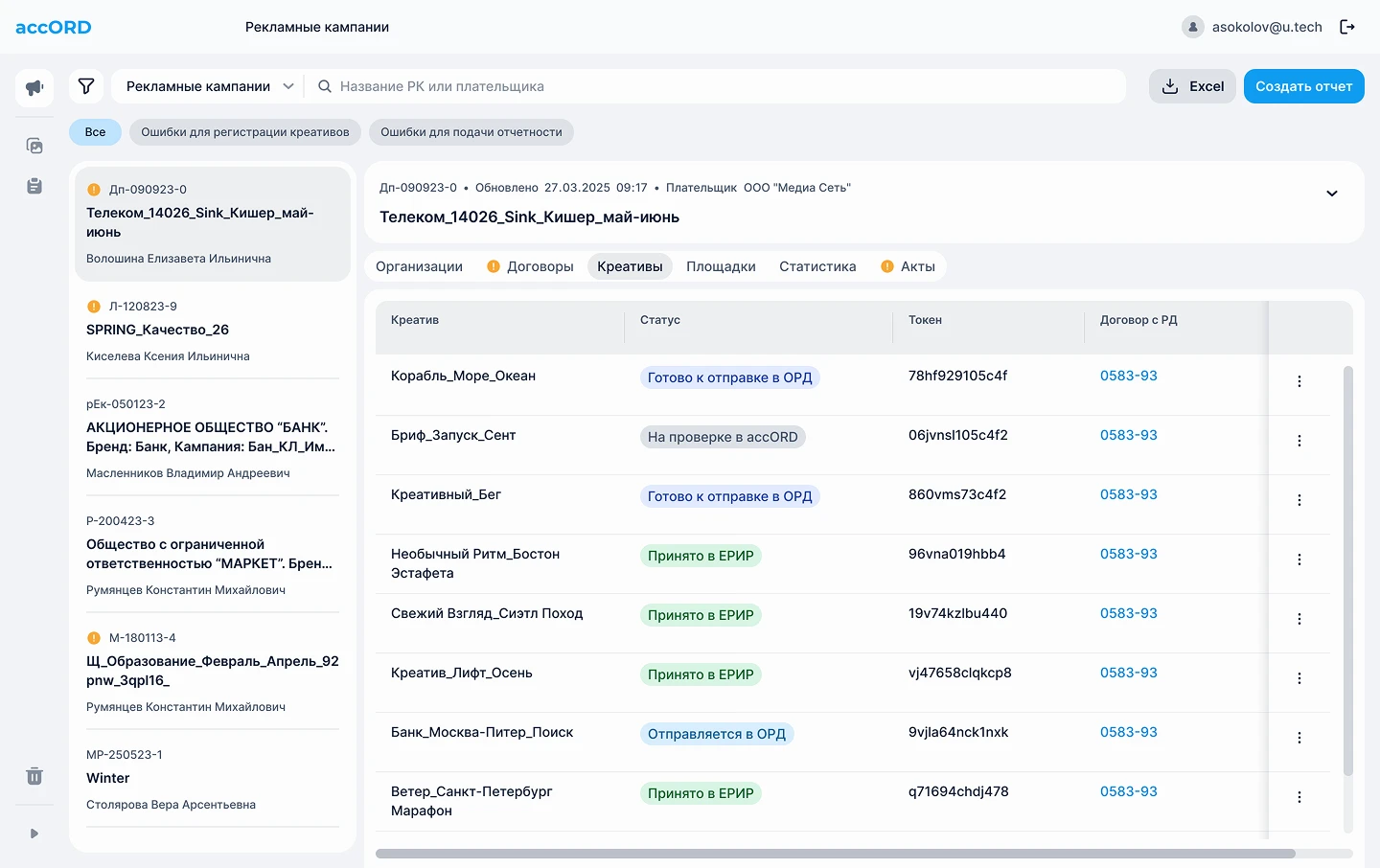Open the trash bin in sidebar
Screen dimensions: 1380x868
point(34,776)
